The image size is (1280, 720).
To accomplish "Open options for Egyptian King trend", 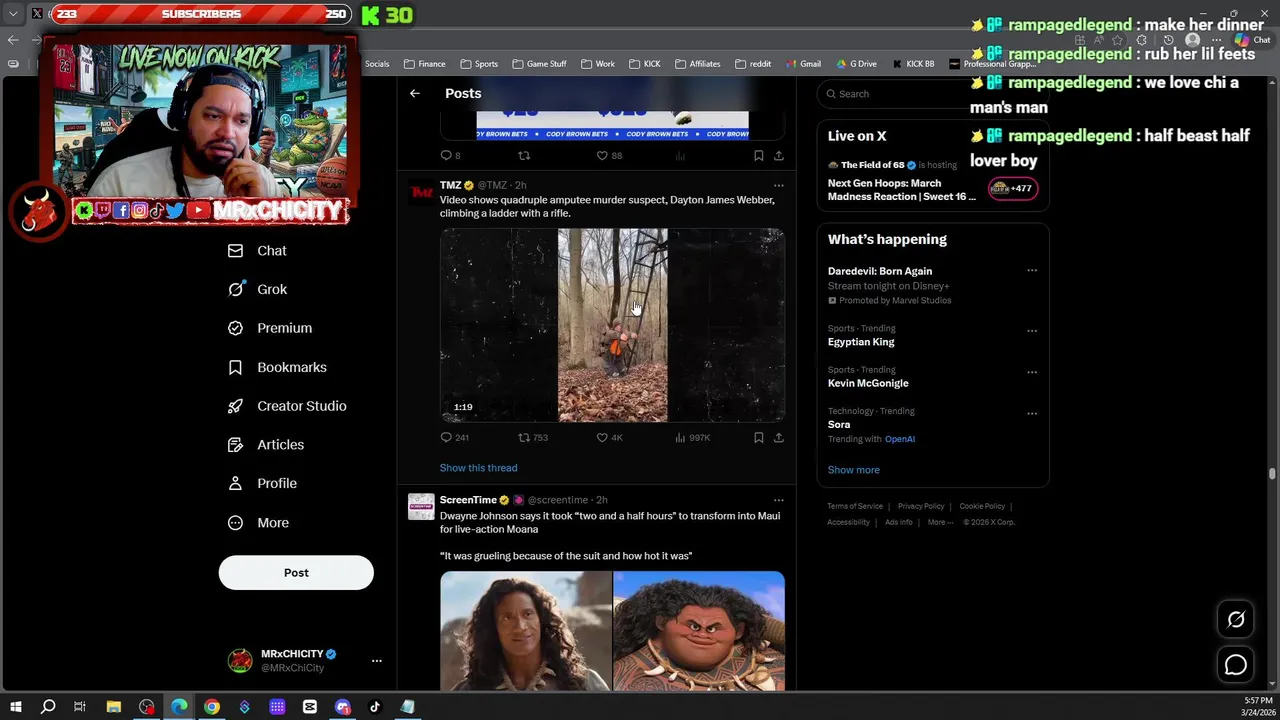I will (x=1032, y=331).
